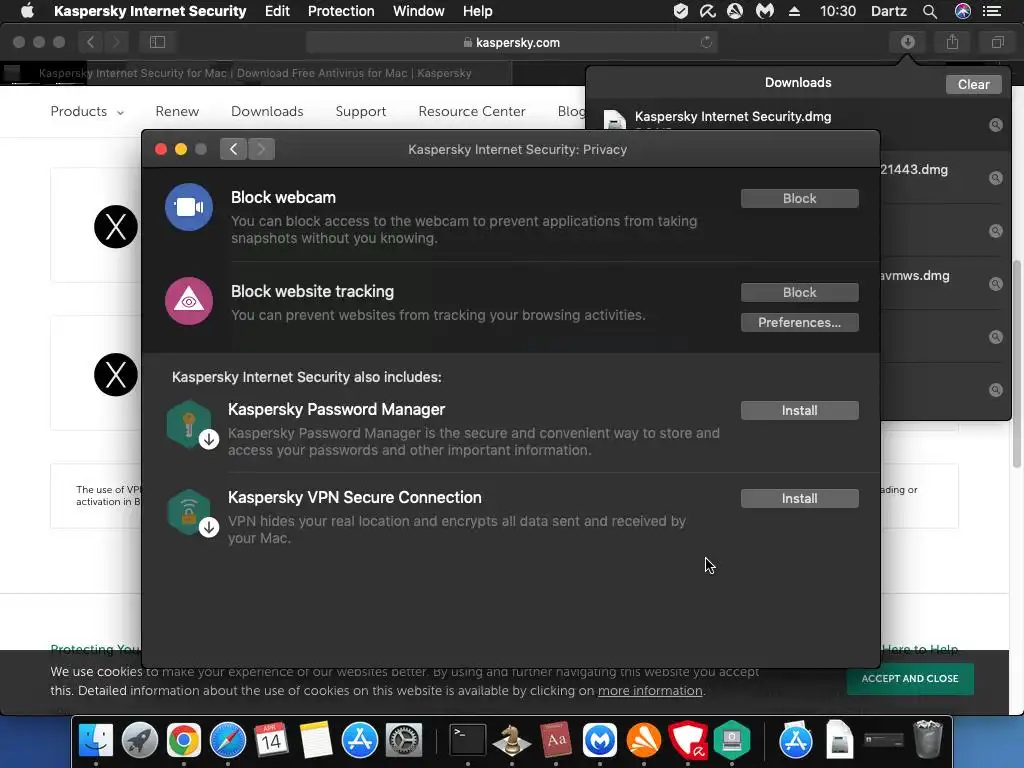Go back in the Kaspersky Privacy window

click(x=233, y=149)
